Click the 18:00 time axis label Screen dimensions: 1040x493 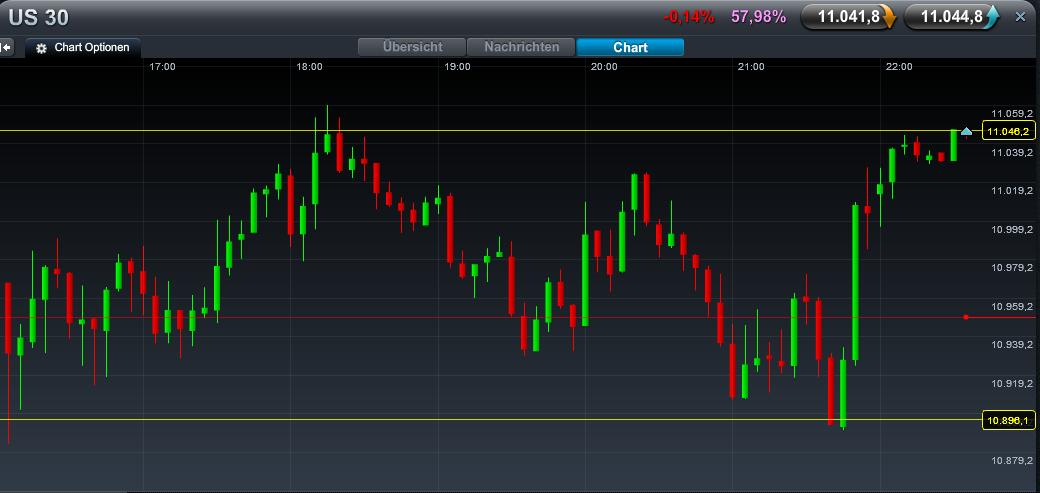[x=310, y=67]
